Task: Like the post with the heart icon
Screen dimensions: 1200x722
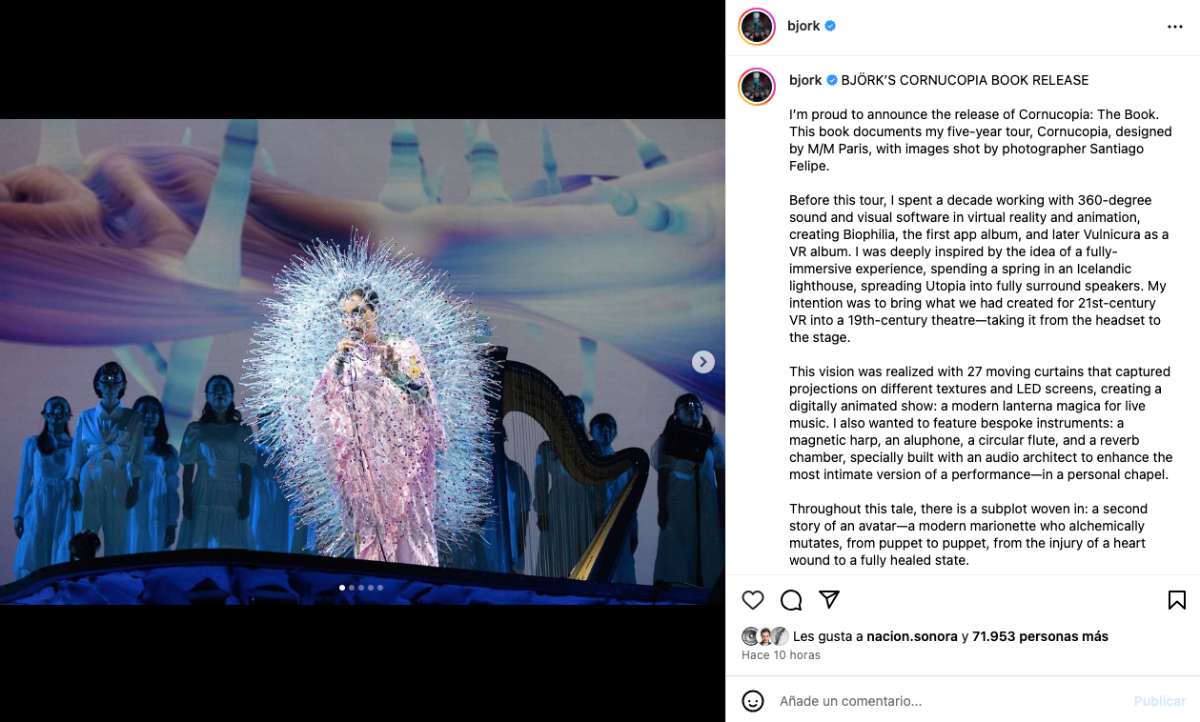Action: pos(753,600)
